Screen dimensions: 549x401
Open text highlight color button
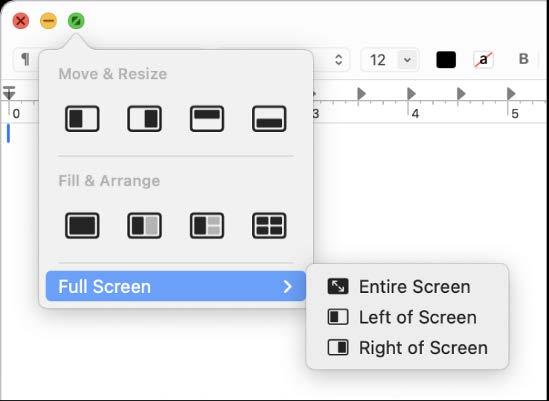coord(484,60)
